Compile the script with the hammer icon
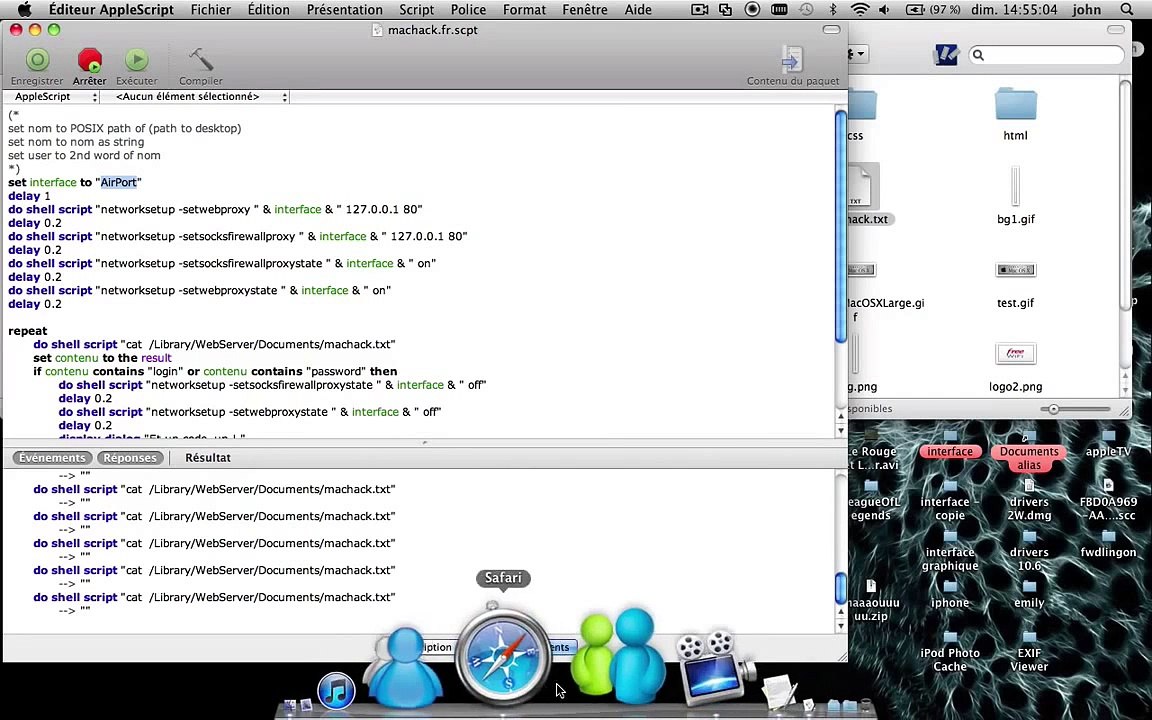 coord(201,60)
